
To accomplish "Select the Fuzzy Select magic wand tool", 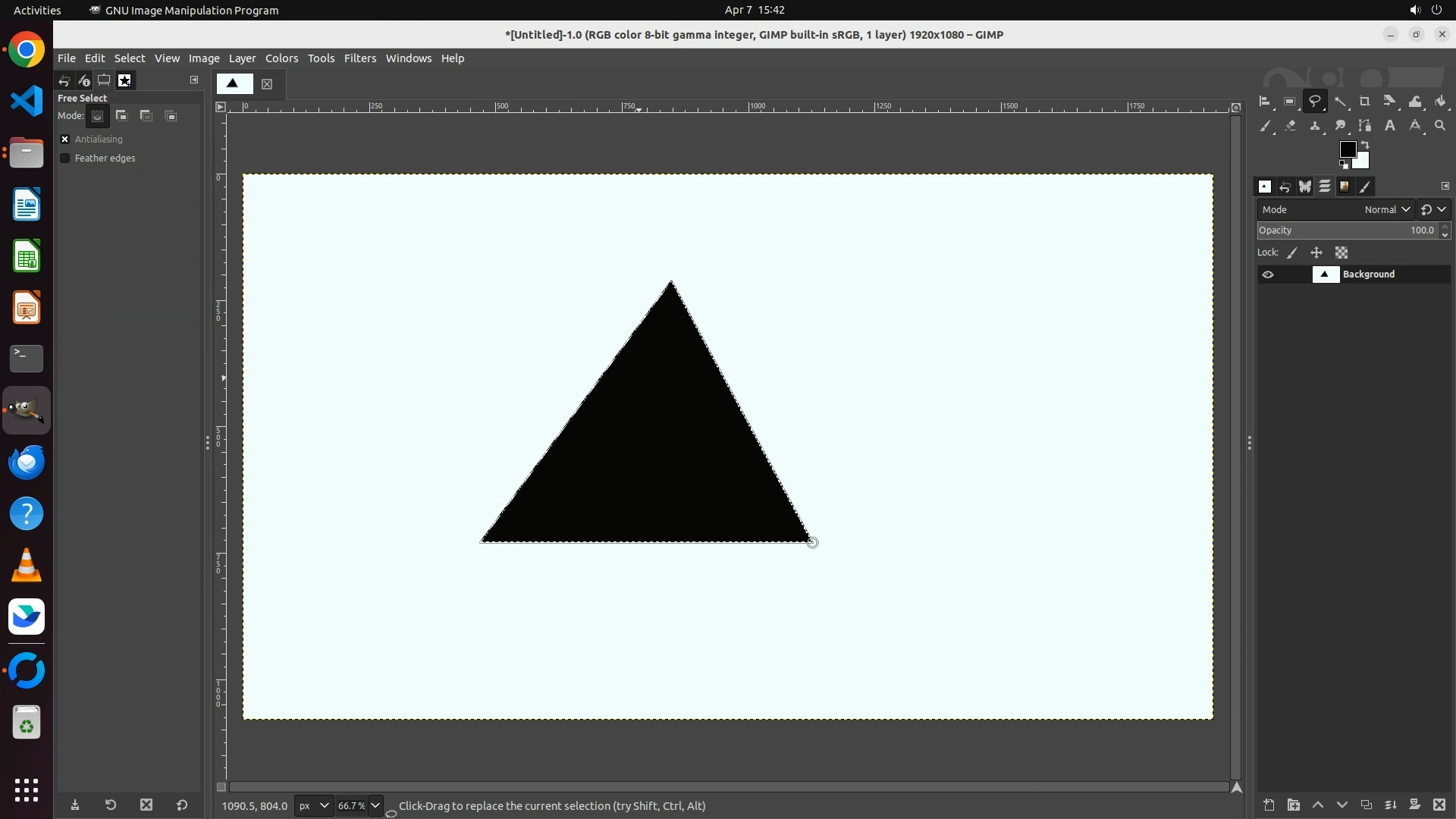I will click(1340, 102).
